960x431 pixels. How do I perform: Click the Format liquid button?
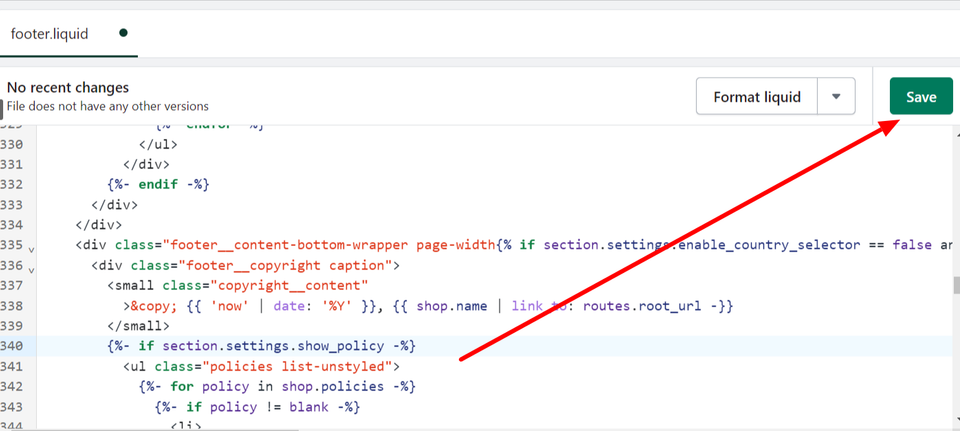coord(757,96)
